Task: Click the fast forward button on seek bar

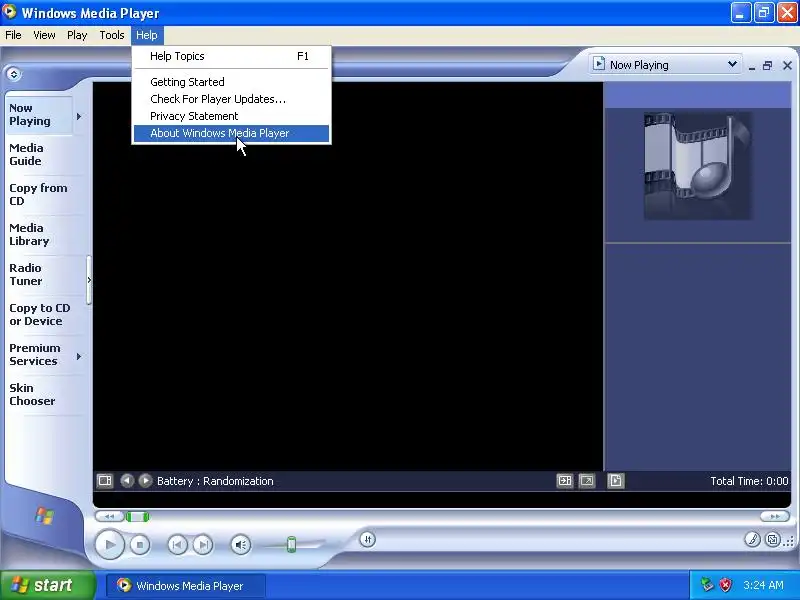Action: click(x=774, y=517)
